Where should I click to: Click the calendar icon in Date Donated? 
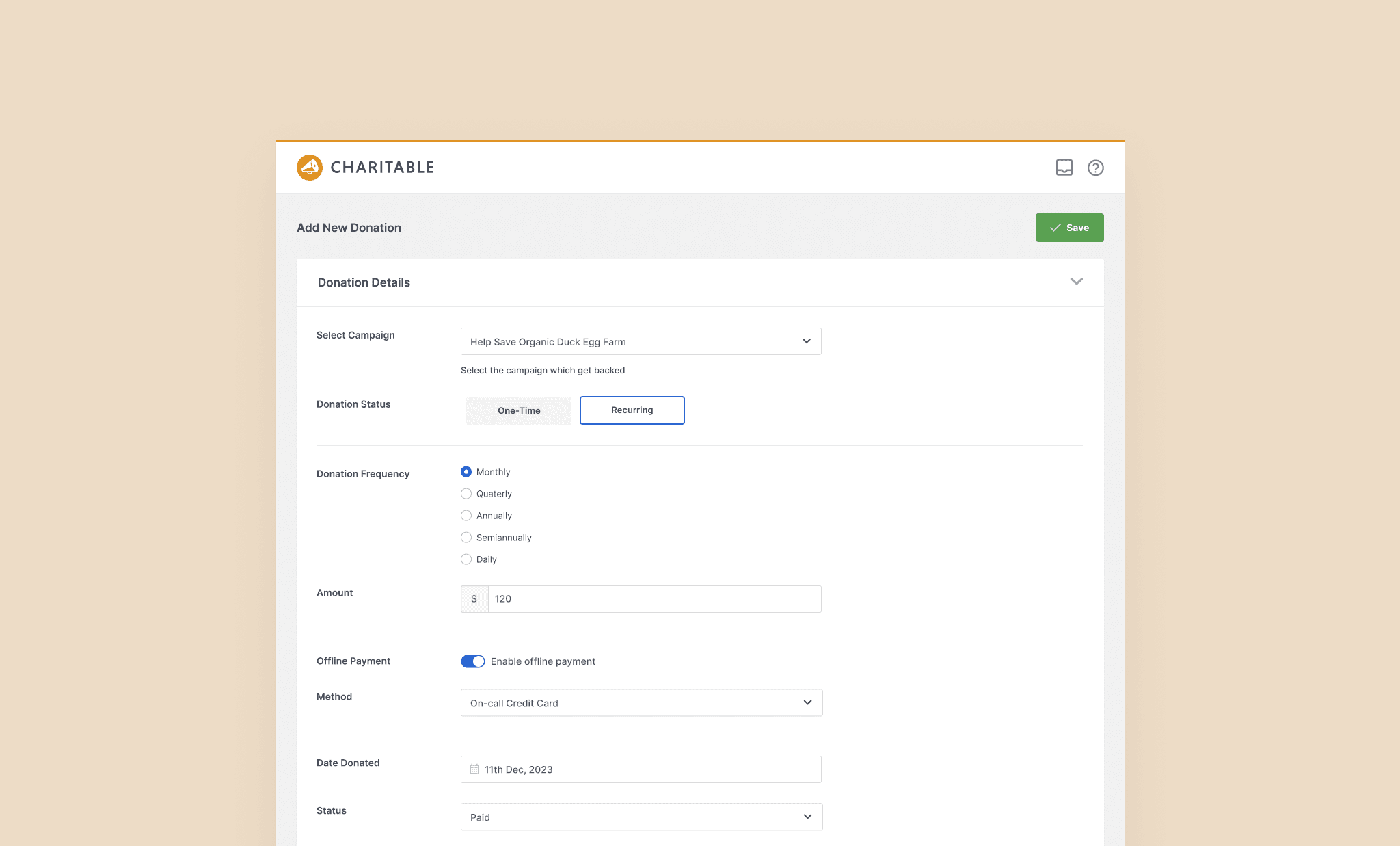pyautogui.click(x=474, y=769)
